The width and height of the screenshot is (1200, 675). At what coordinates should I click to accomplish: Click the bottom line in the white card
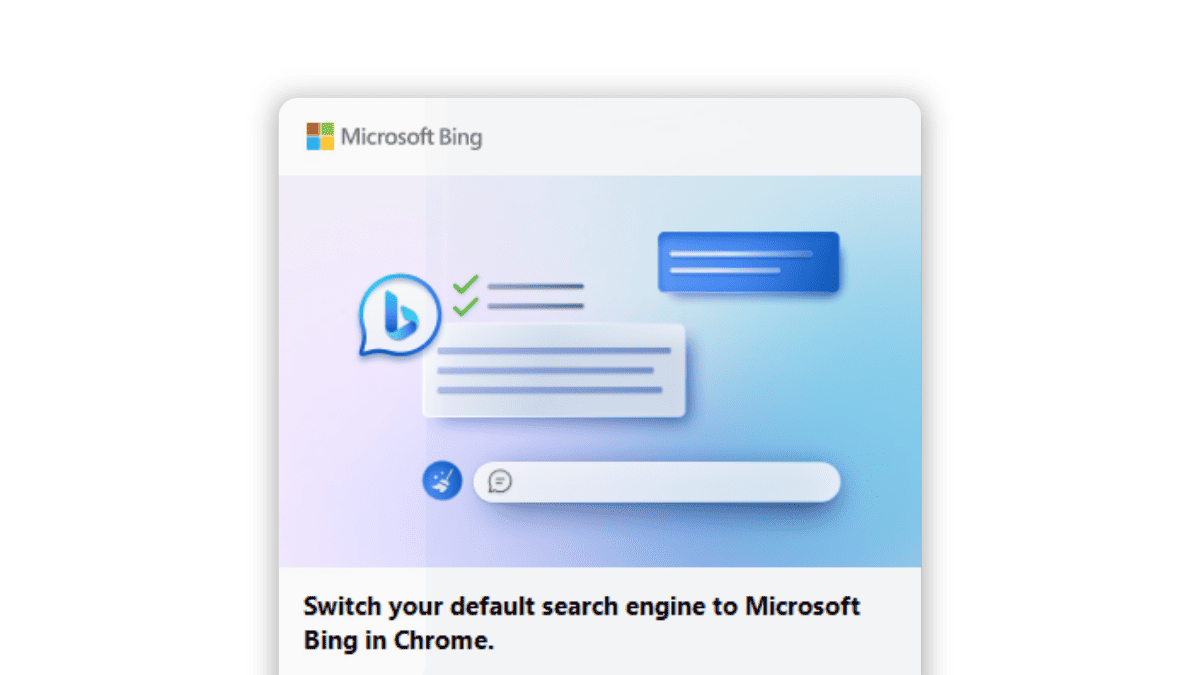[x=550, y=389]
